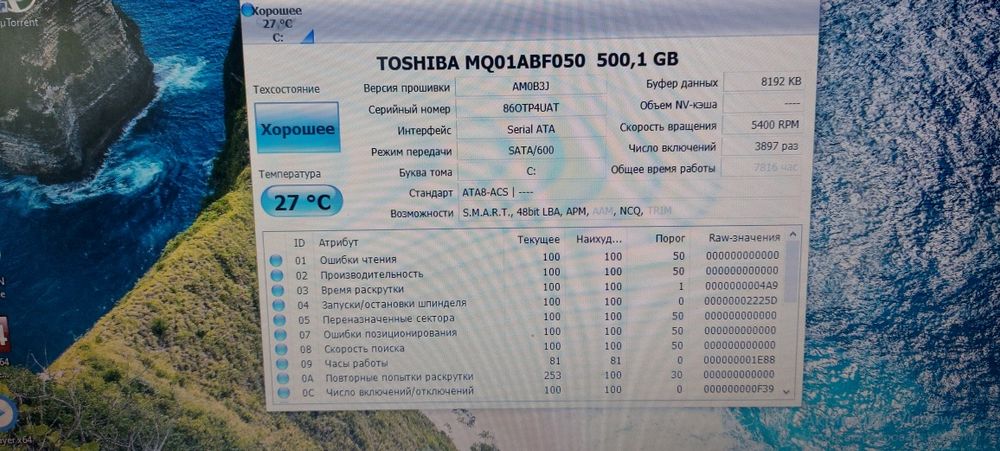Click the 27 °C temperature button
Viewport: 1000px width, 451px height.
tap(302, 201)
